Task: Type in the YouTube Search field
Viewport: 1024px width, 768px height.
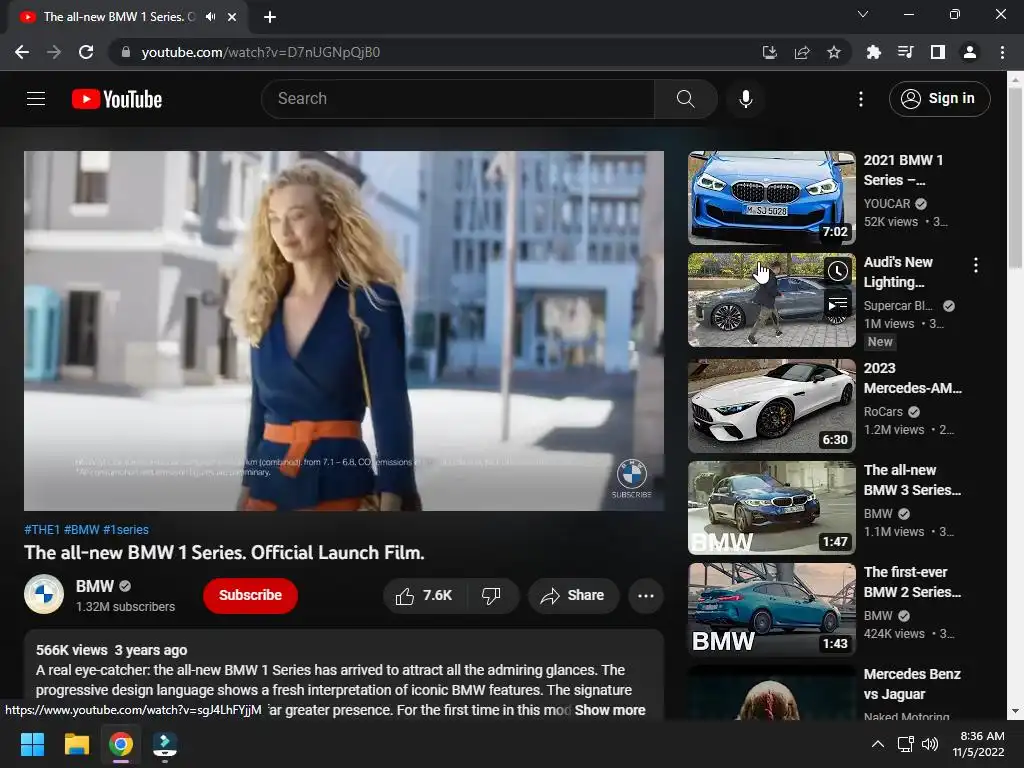Action: coord(458,99)
